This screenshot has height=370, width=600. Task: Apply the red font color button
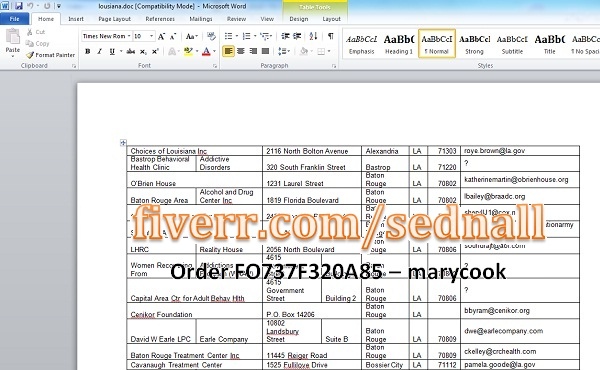pos(206,51)
